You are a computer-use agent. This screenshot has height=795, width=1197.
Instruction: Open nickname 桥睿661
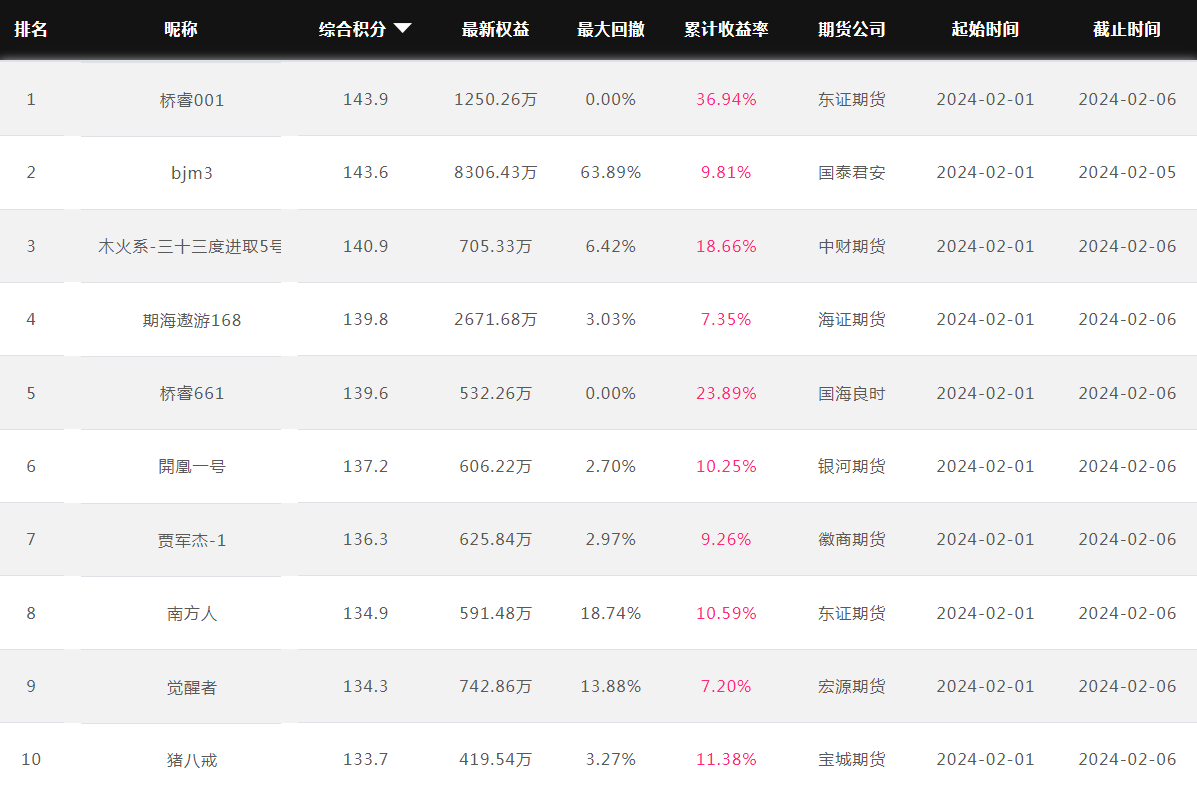coord(192,393)
